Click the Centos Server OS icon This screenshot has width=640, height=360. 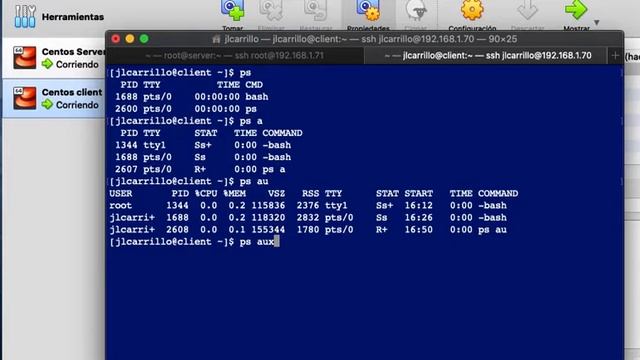[x=24, y=58]
